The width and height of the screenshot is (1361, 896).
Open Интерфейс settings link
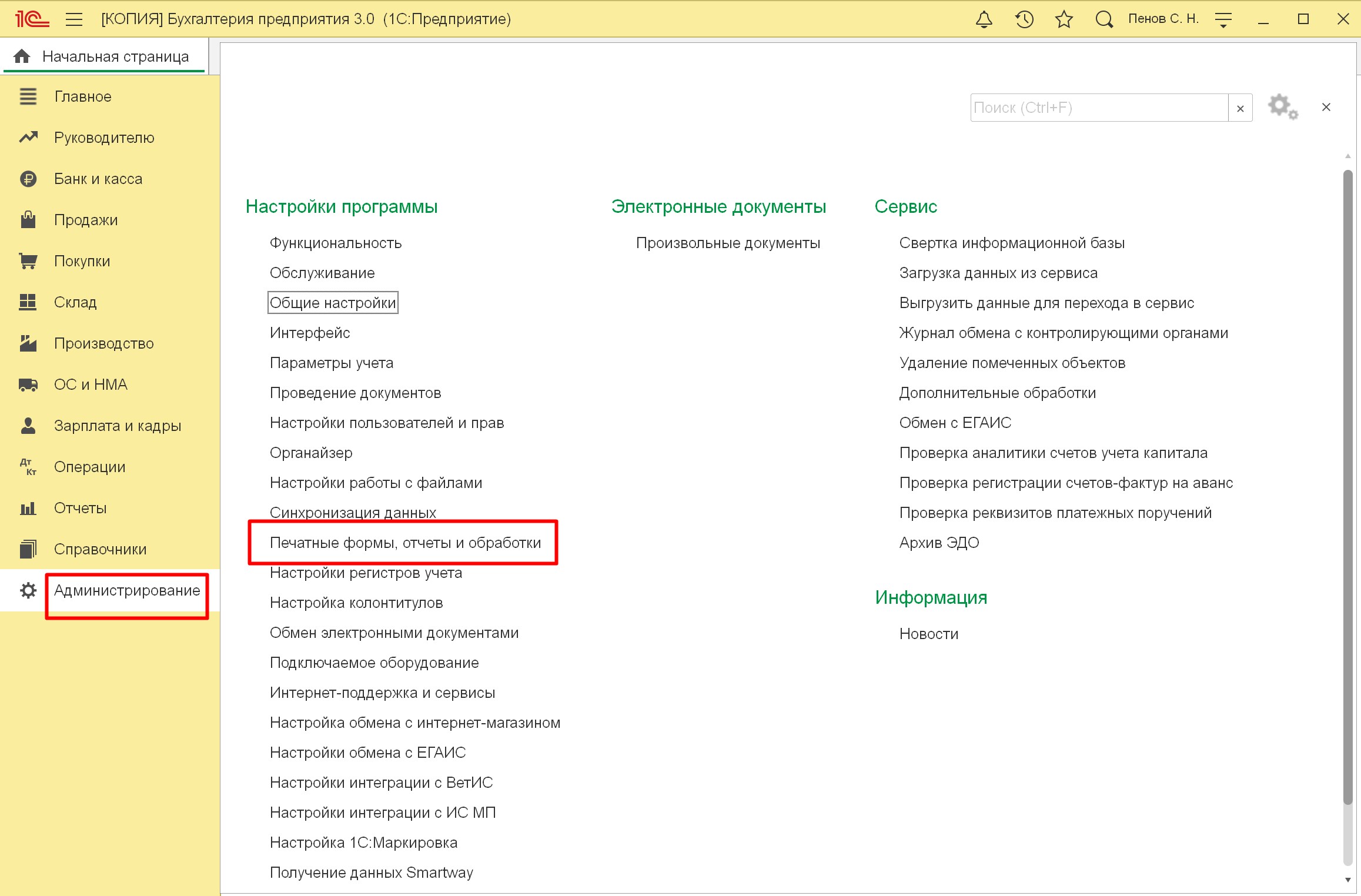click(x=310, y=333)
